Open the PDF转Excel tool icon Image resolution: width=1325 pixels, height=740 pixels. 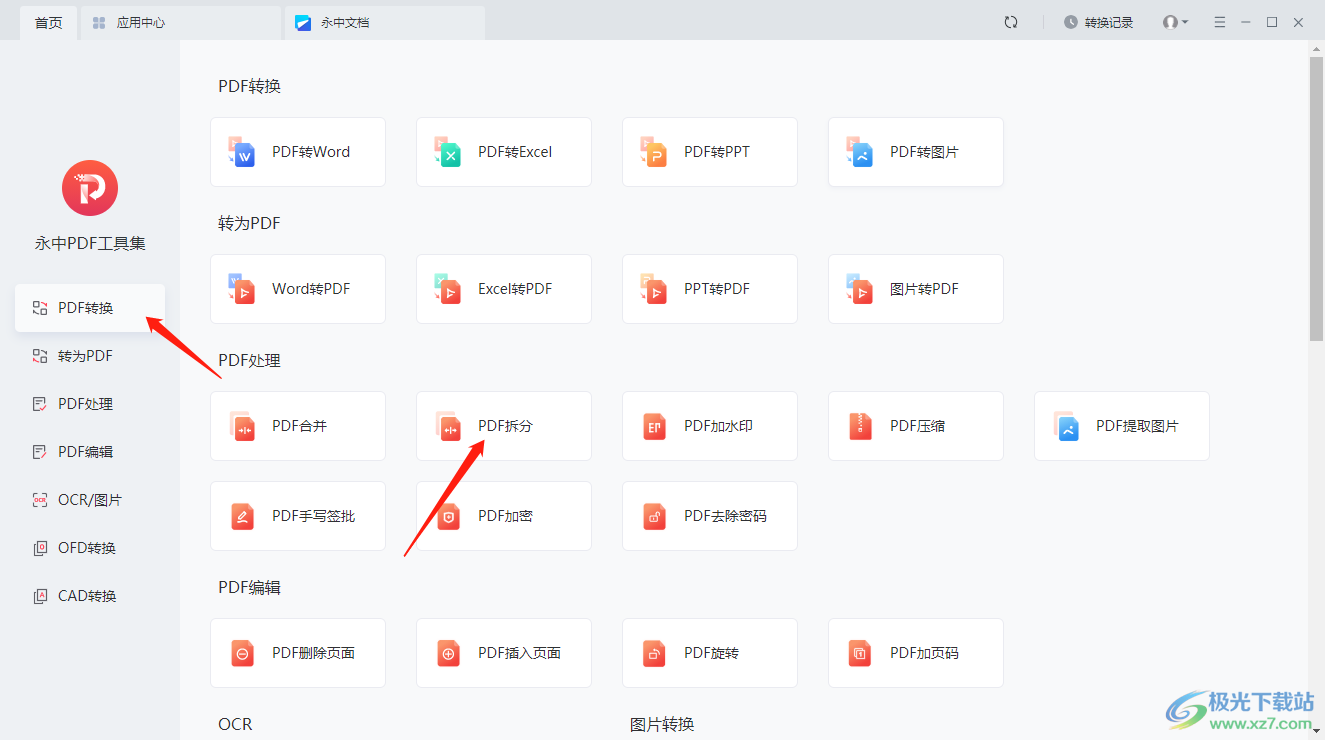click(x=448, y=152)
